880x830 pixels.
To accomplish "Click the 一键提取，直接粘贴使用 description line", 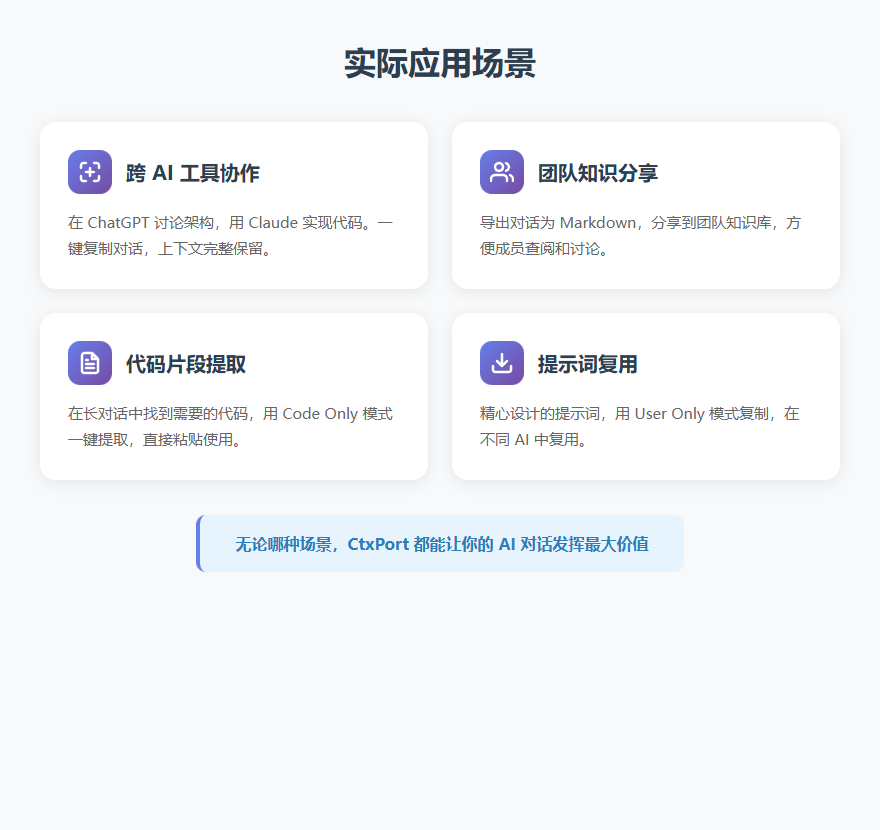I will click(154, 439).
